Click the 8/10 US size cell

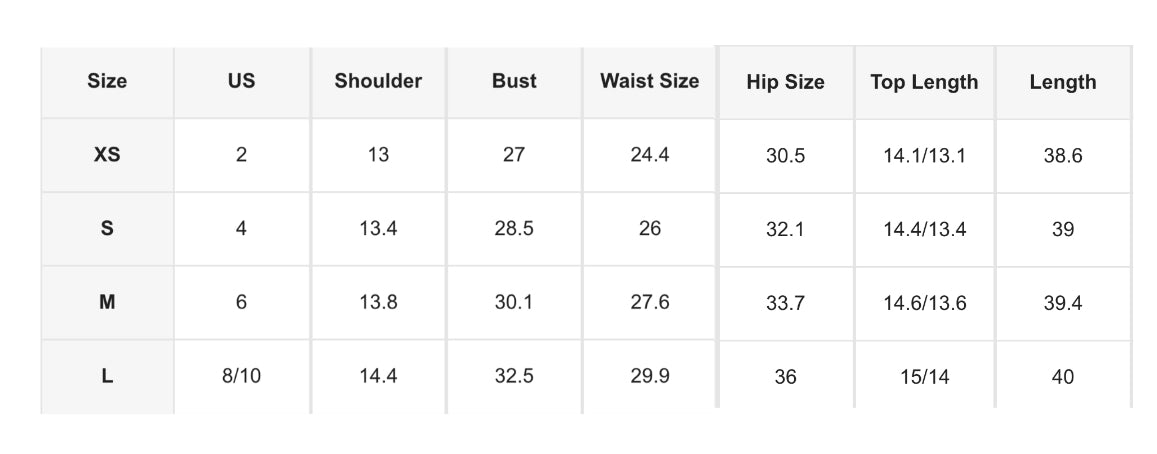[241, 376]
